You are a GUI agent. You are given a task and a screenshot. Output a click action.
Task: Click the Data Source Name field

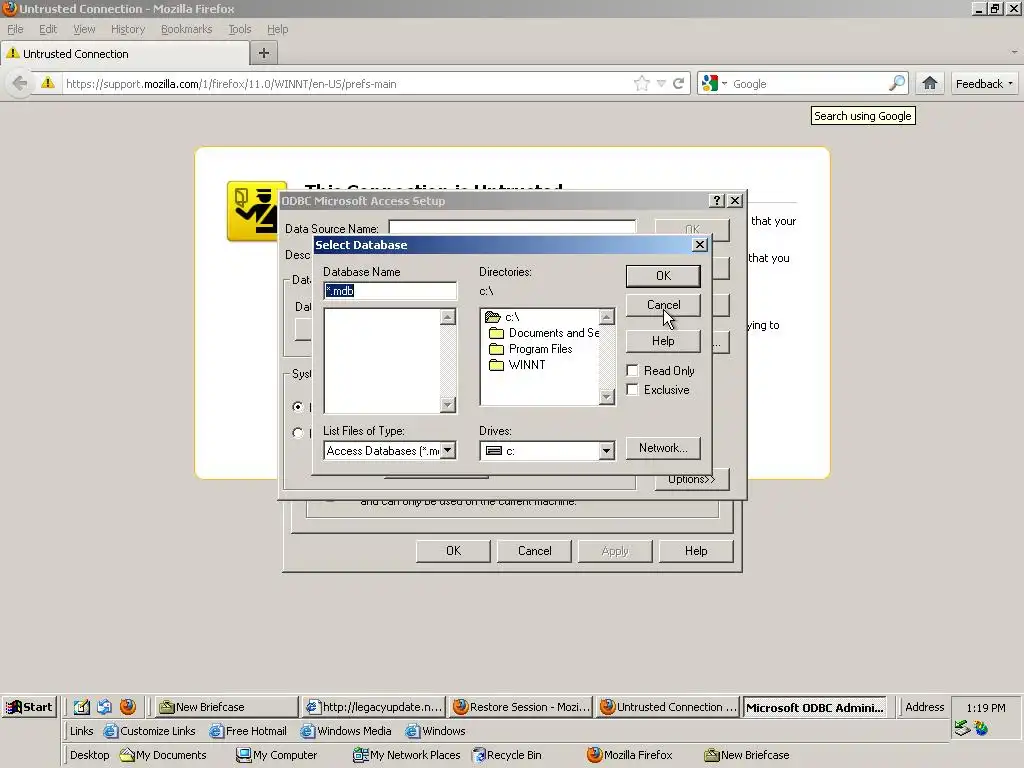point(512,227)
